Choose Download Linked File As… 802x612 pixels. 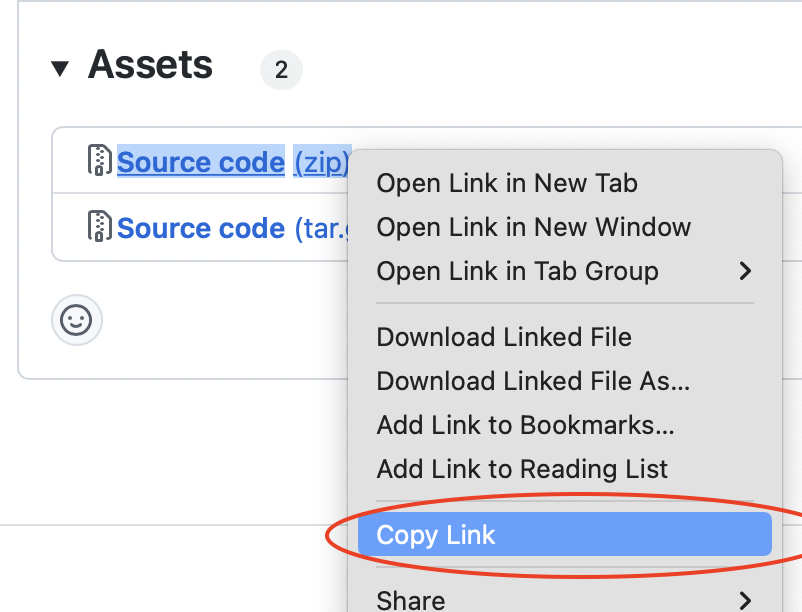click(x=533, y=381)
